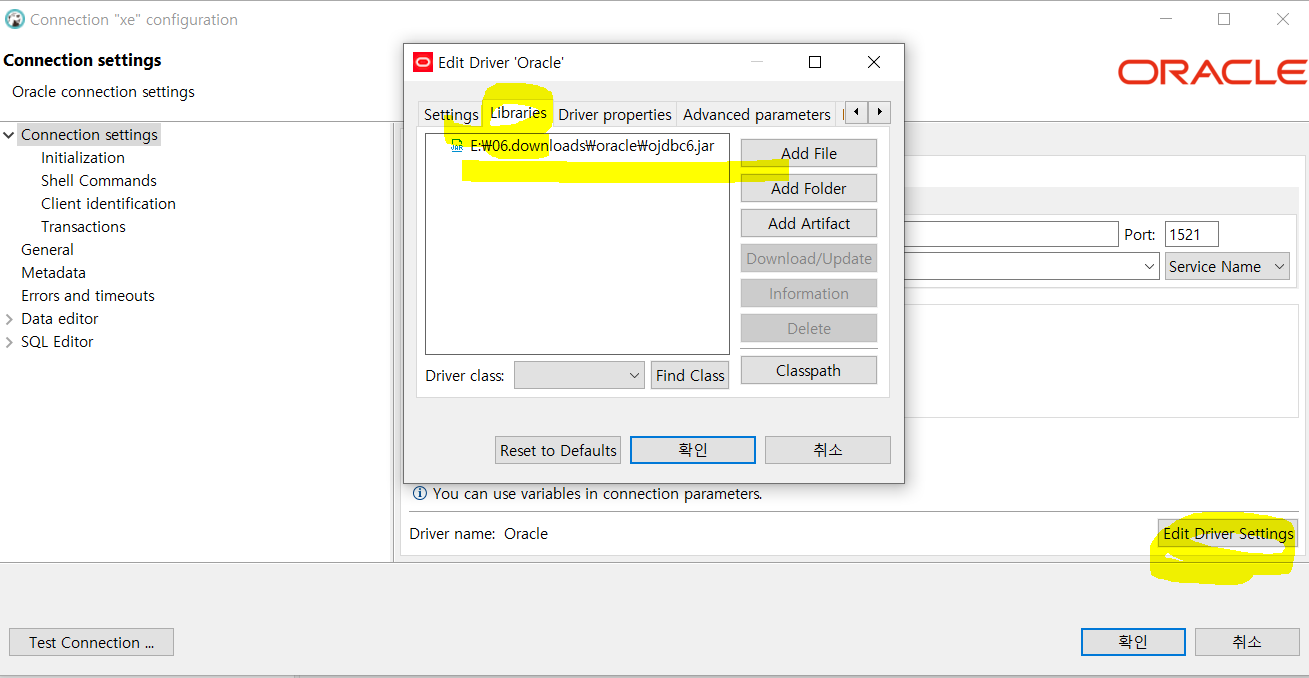Click the Test Connection button
1309x678 pixels.
[91, 642]
